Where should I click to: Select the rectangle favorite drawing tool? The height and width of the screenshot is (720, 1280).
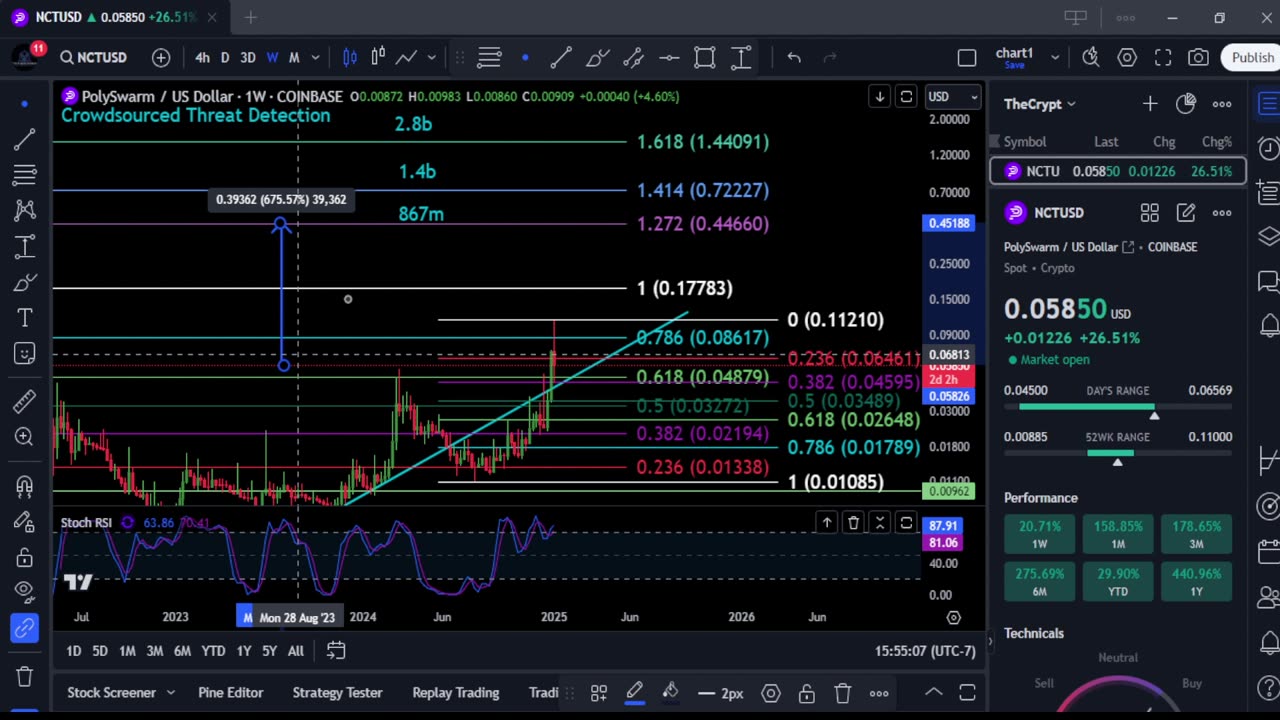(705, 58)
